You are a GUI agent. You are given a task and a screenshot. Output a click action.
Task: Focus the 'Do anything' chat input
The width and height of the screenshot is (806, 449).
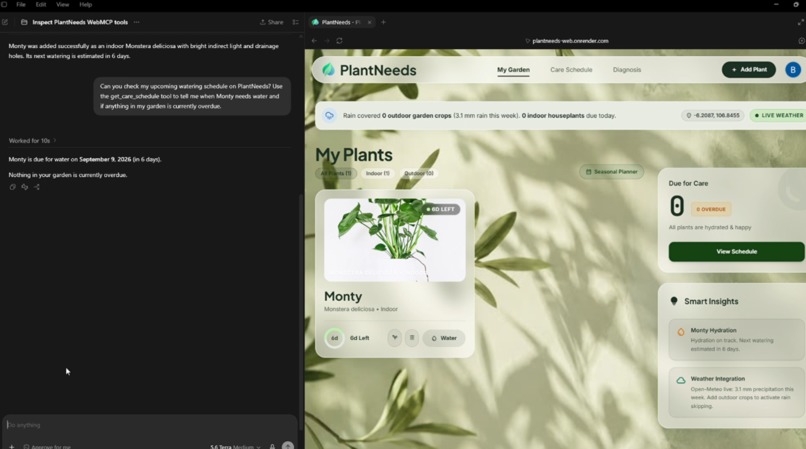[x=149, y=425]
